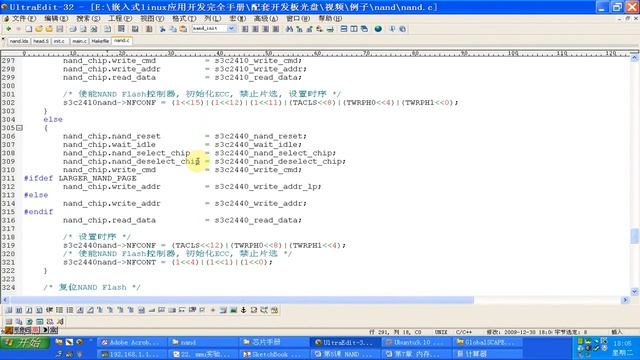
Task: Click the system tray clock showing 18:05
Action: [622, 344]
